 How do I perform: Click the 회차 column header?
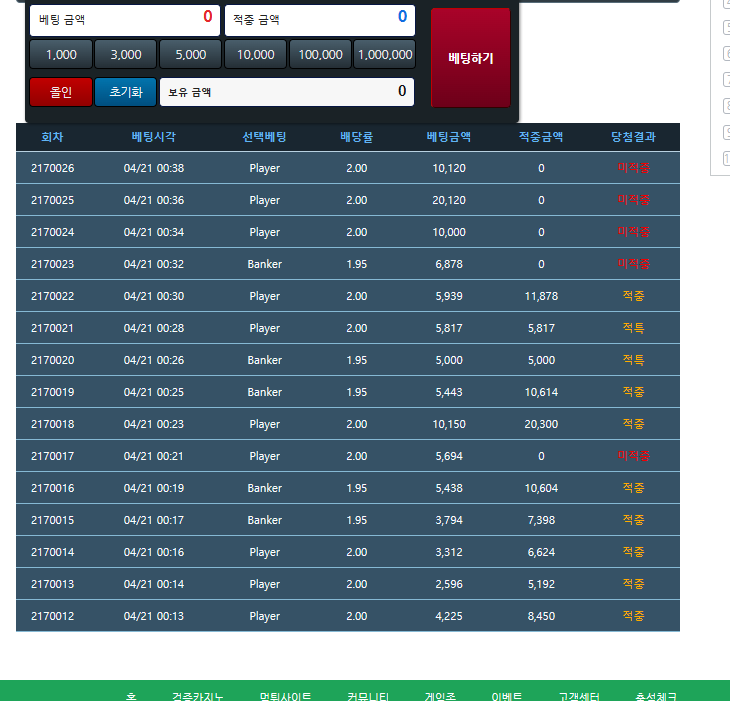(x=52, y=137)
